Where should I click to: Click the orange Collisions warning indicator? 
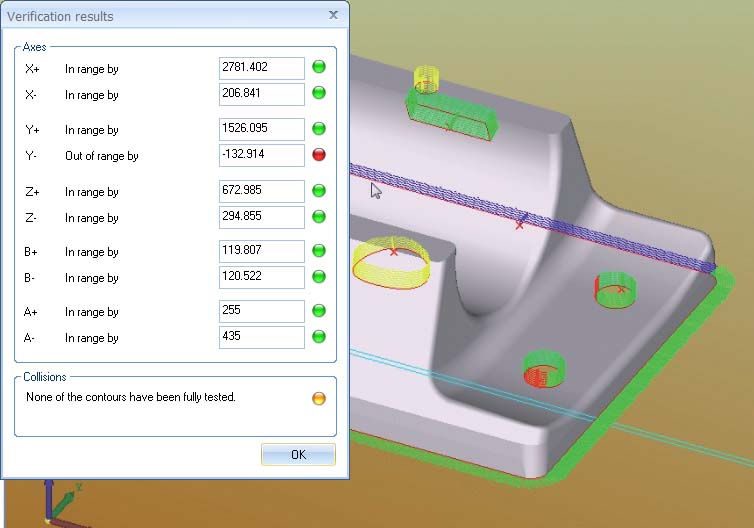click(x=319, y=398)
